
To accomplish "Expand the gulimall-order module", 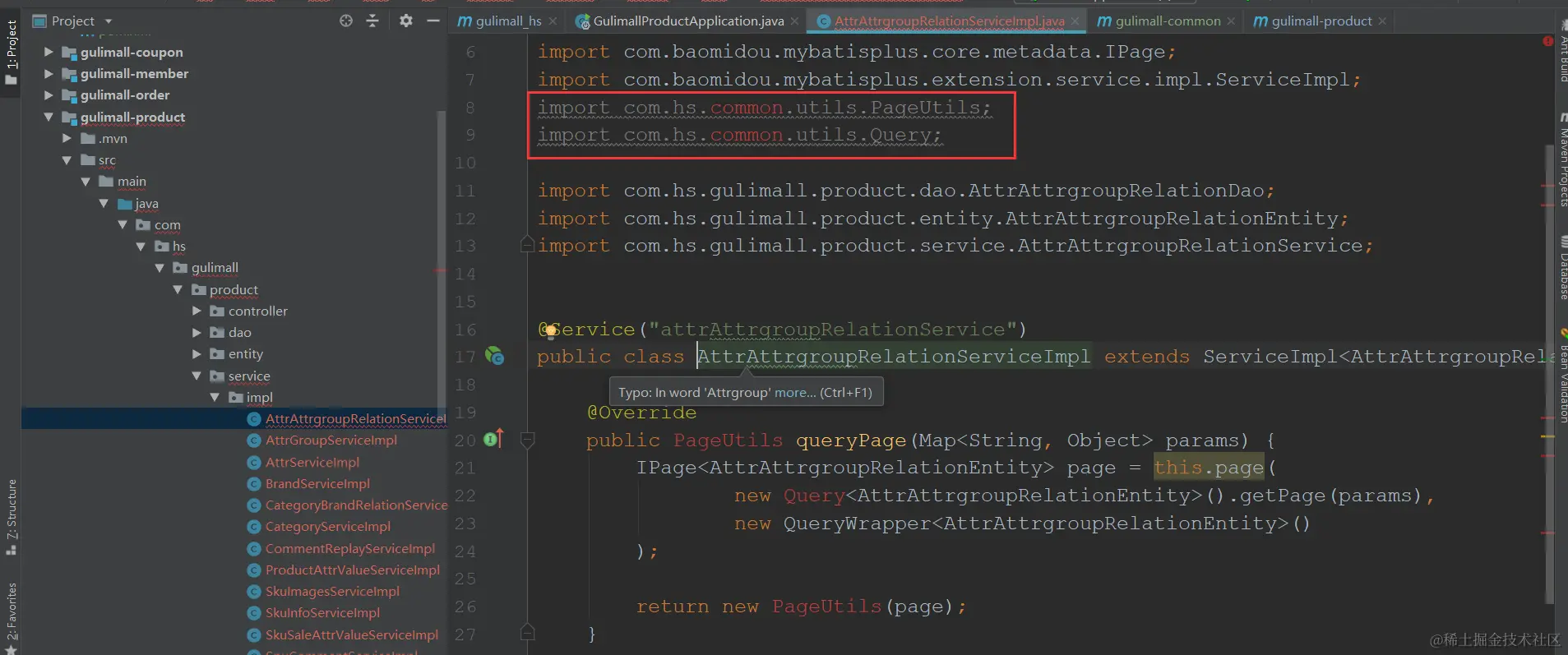I will [x=49, y=95].
